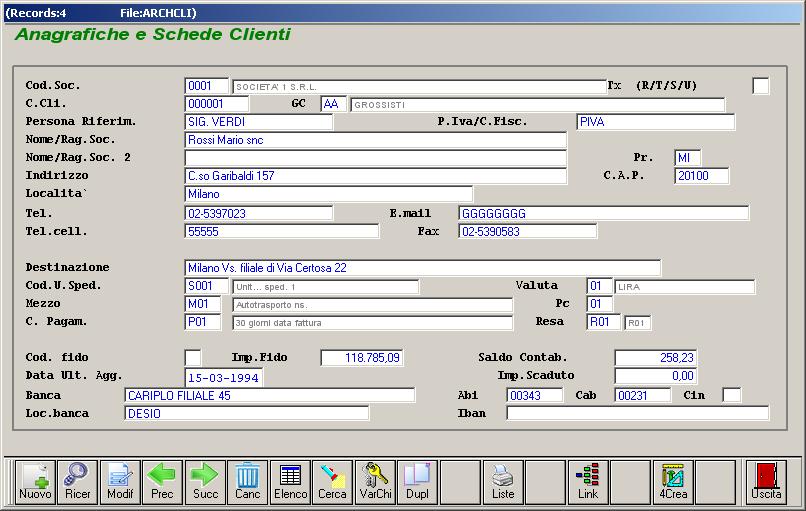The width and height of the screenshot is (806, 511).
Task: Duplicate the record with Dupl
Action: 417,482
